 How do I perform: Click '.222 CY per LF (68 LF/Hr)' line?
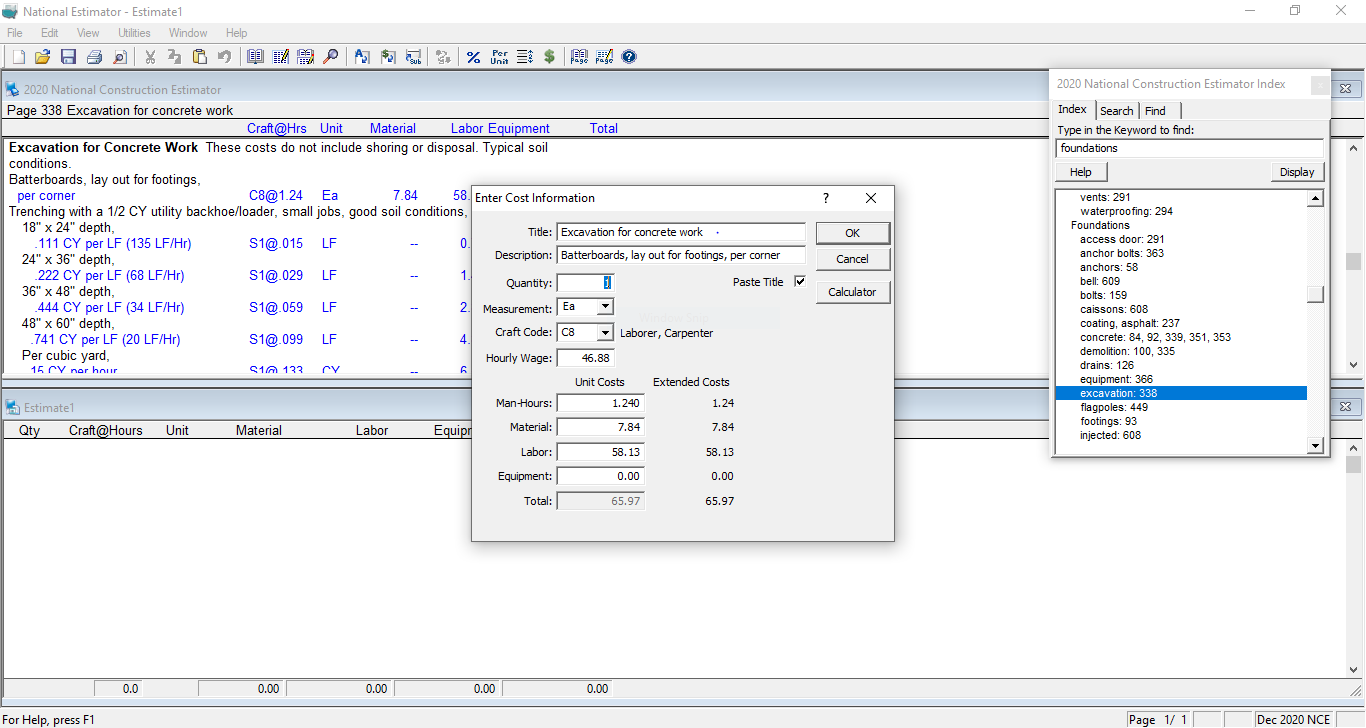coord(109,275)
